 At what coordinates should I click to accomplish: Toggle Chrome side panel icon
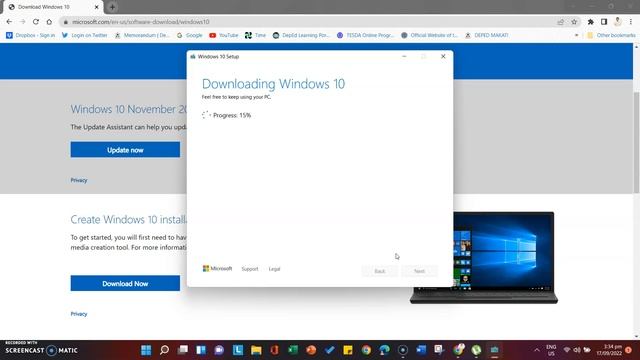tap(604, 22)
